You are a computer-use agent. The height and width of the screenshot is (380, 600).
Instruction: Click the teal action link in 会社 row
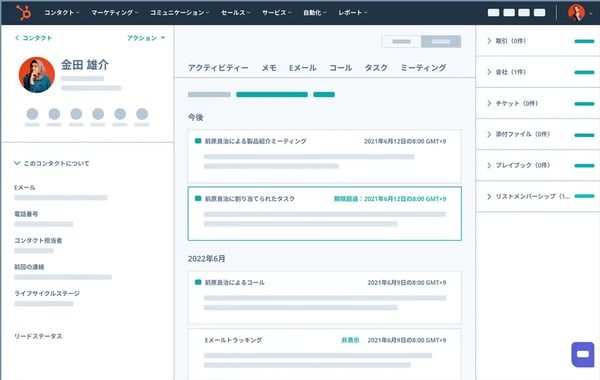point(584,72)
